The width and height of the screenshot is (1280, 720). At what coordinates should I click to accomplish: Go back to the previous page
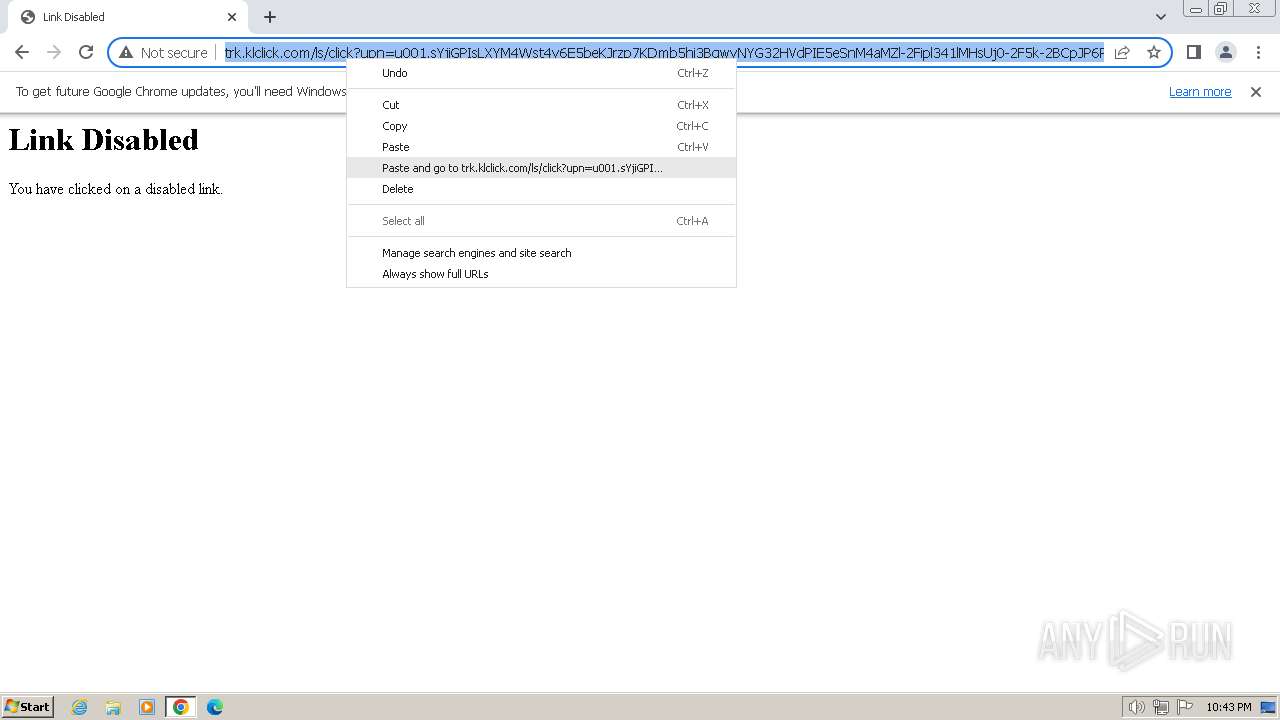coord(22,52)
